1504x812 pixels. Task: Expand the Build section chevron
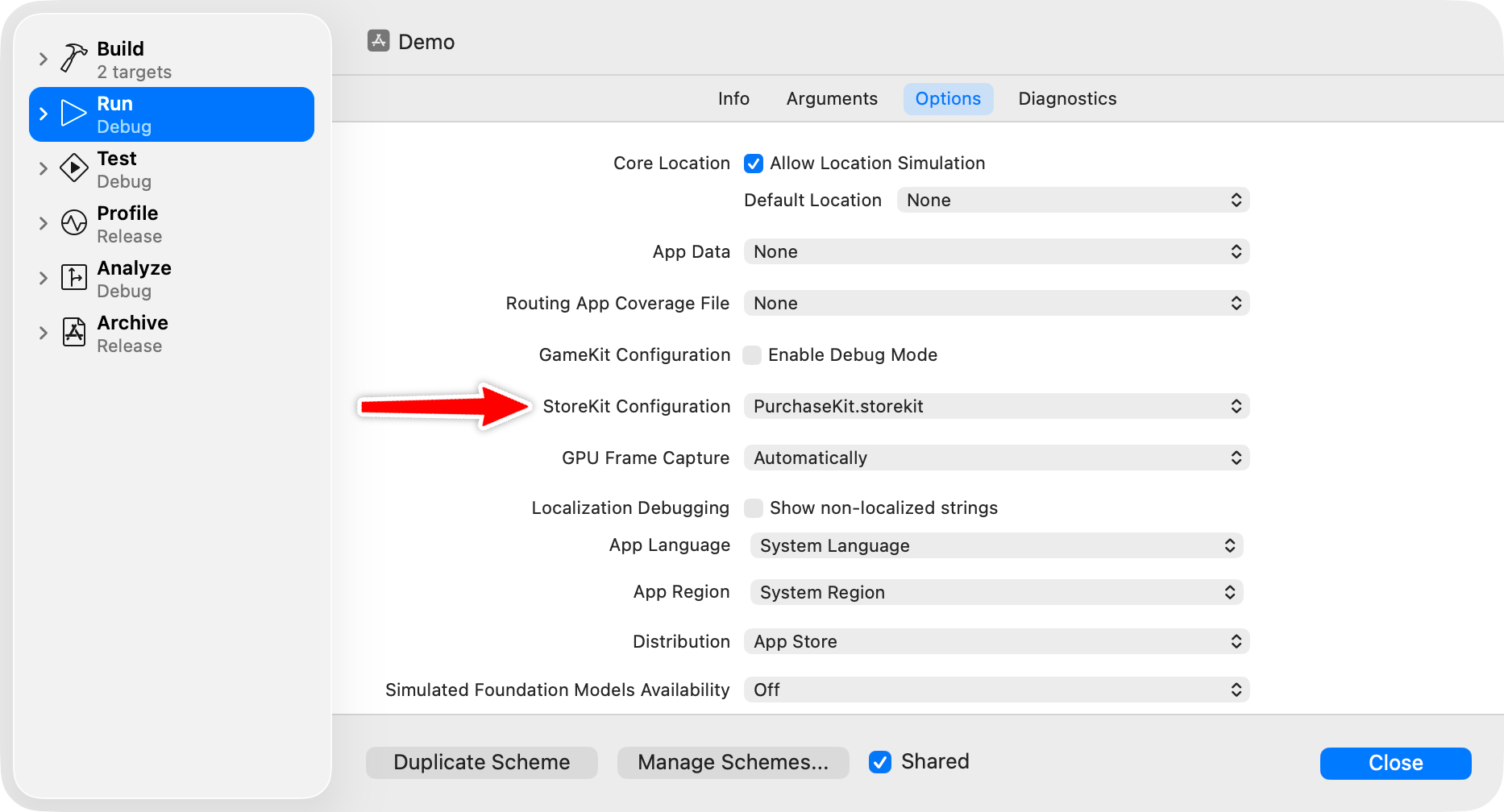click(x=43, y=57)
